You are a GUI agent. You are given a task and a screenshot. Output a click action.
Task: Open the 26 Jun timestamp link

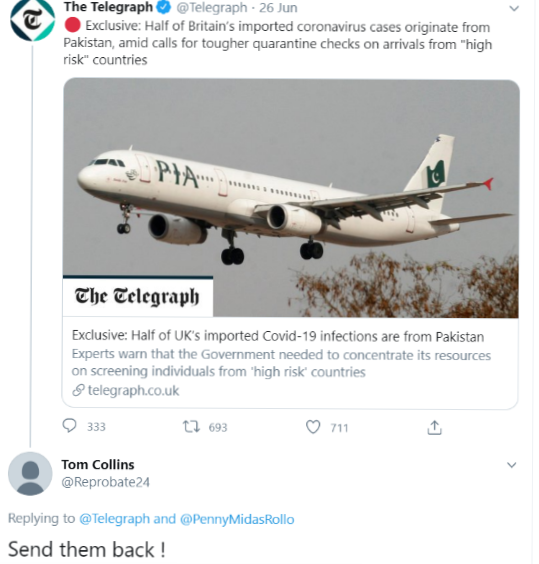coord(278,8)
